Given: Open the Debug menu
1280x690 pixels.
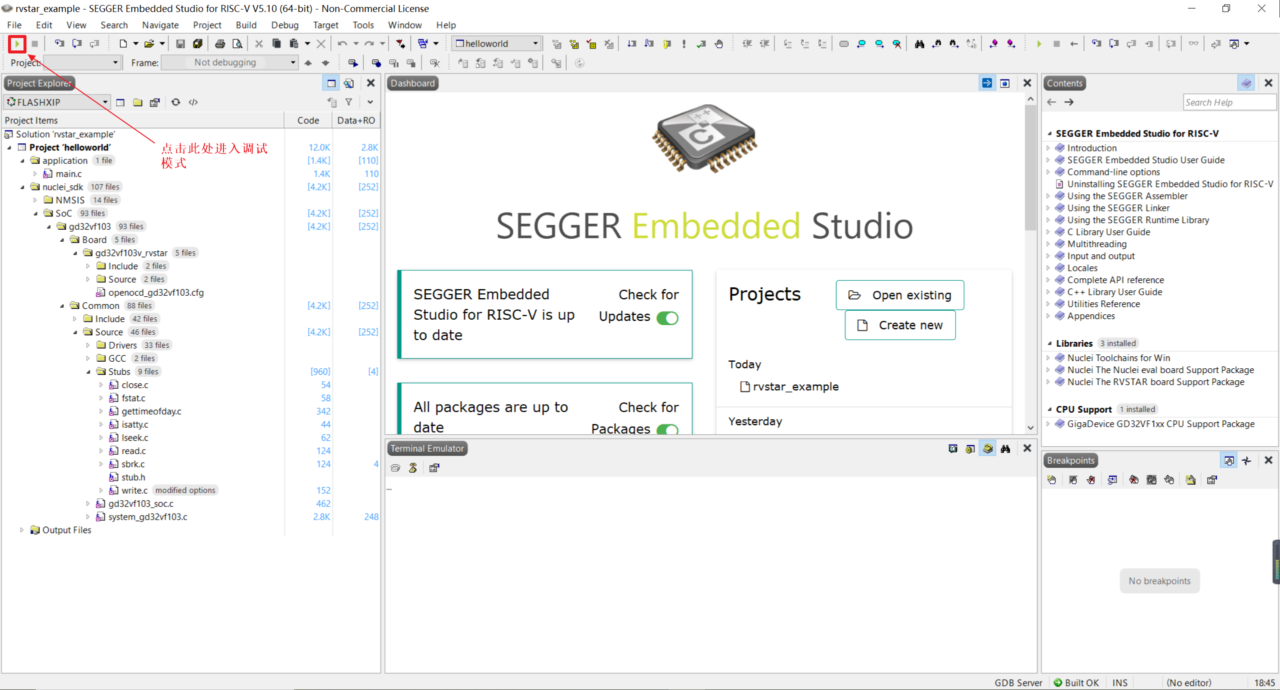Looking at the screenshot, I should pyautogui.click(x=284, y=25).
